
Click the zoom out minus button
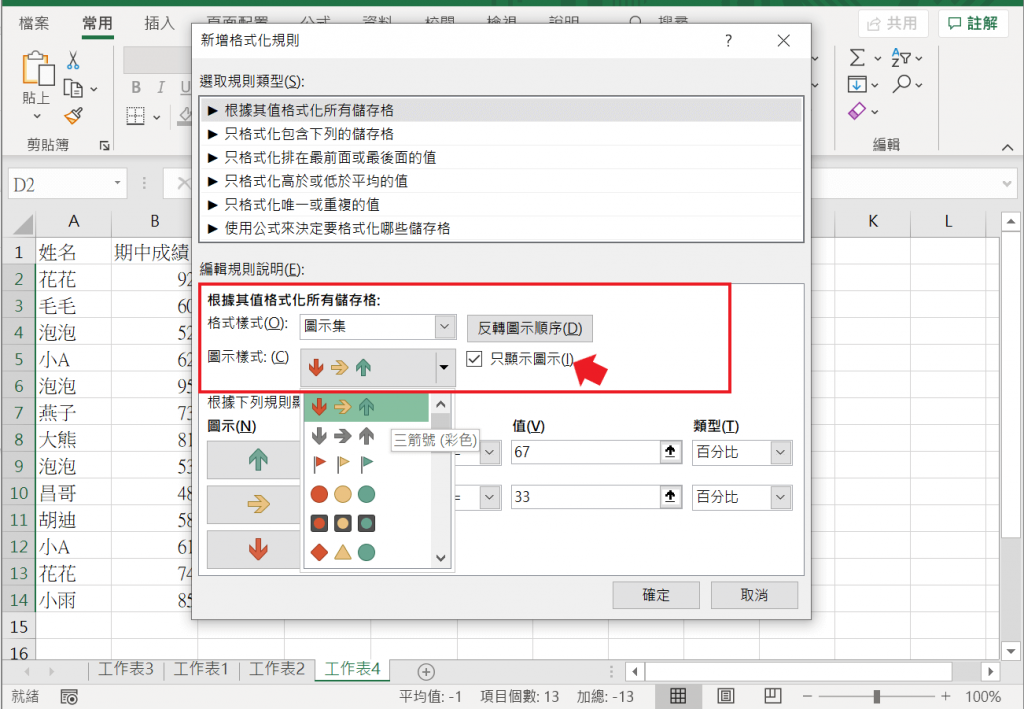807,697
